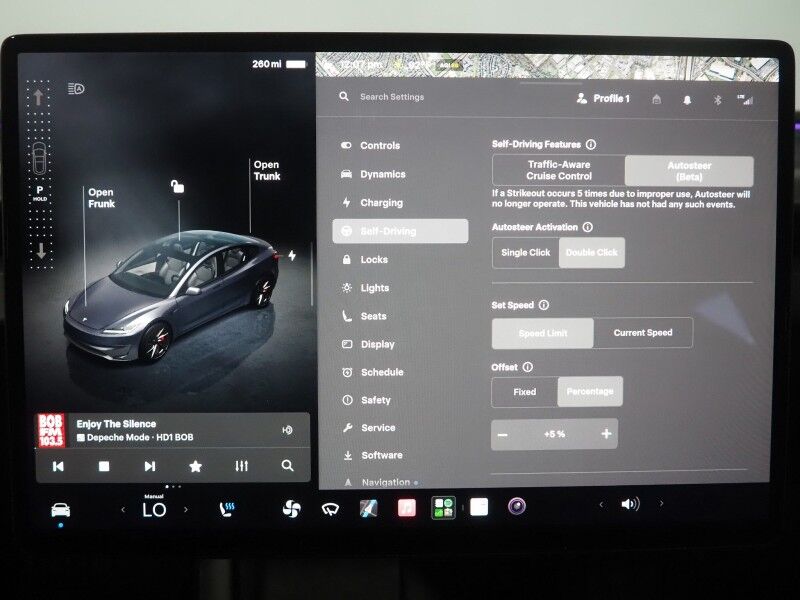
Task: Stop the media playback
Action: (x=104, y=466)
